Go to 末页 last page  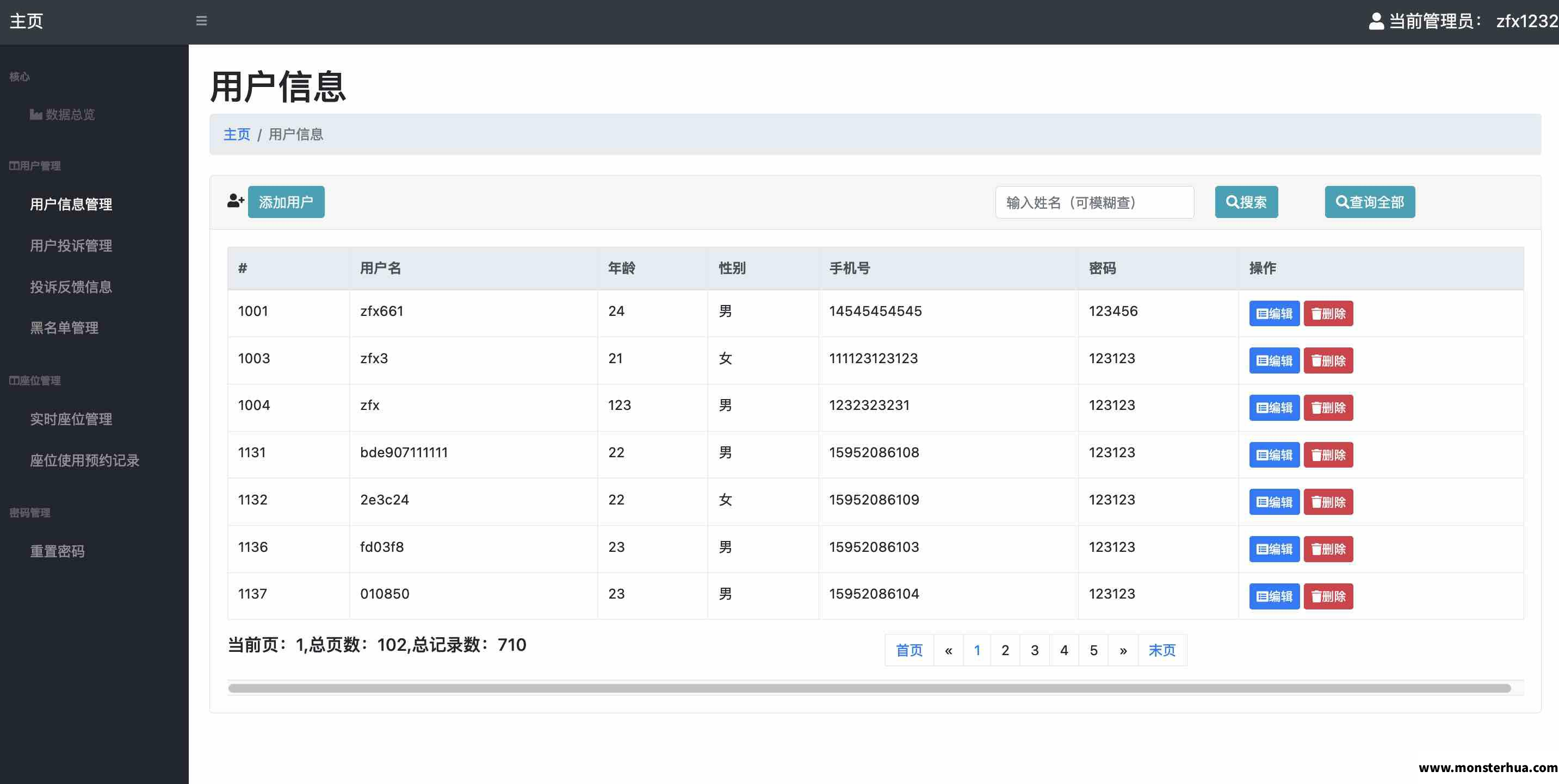click(1162, 650)
